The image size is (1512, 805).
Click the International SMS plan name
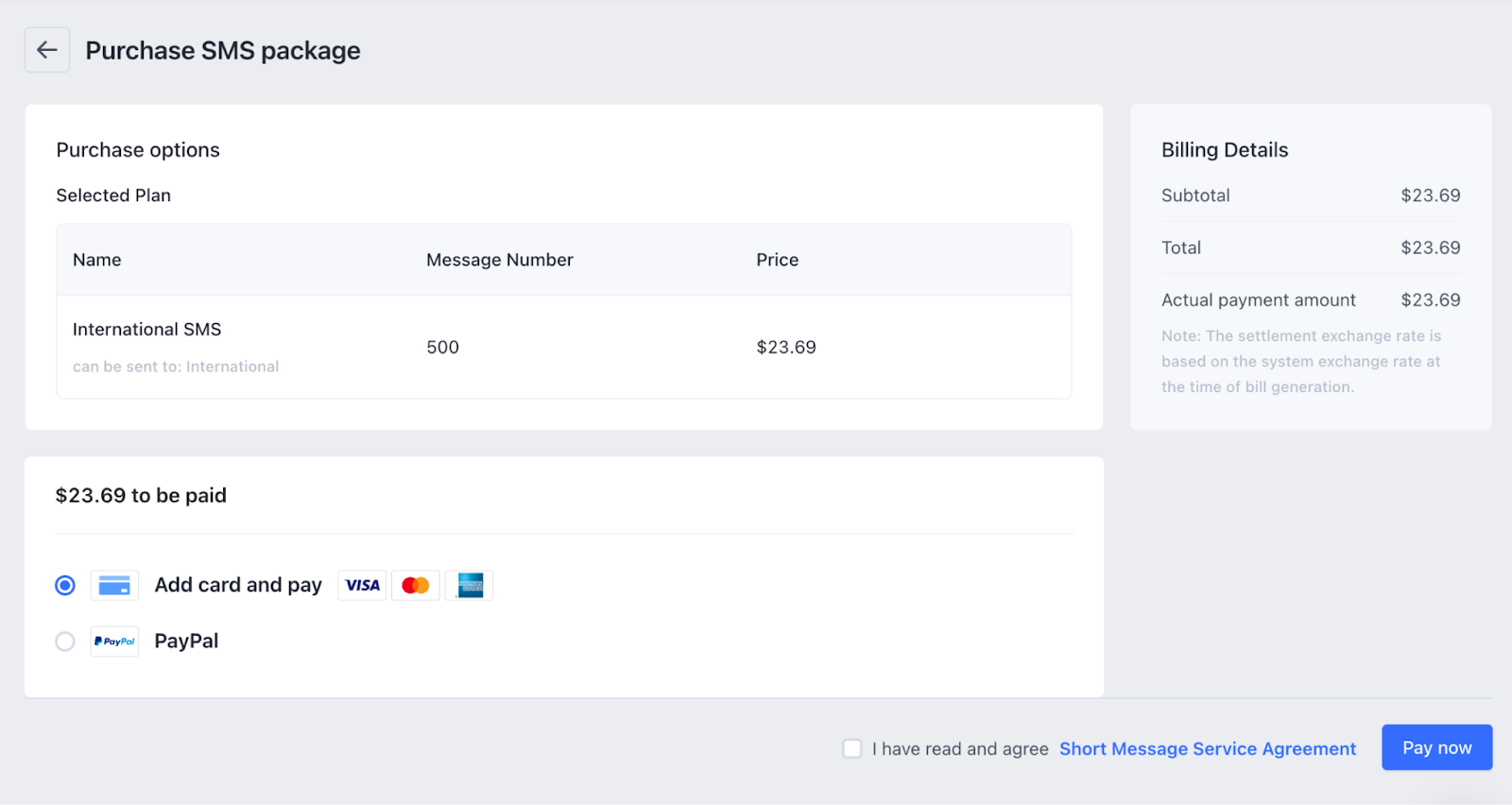146,330
